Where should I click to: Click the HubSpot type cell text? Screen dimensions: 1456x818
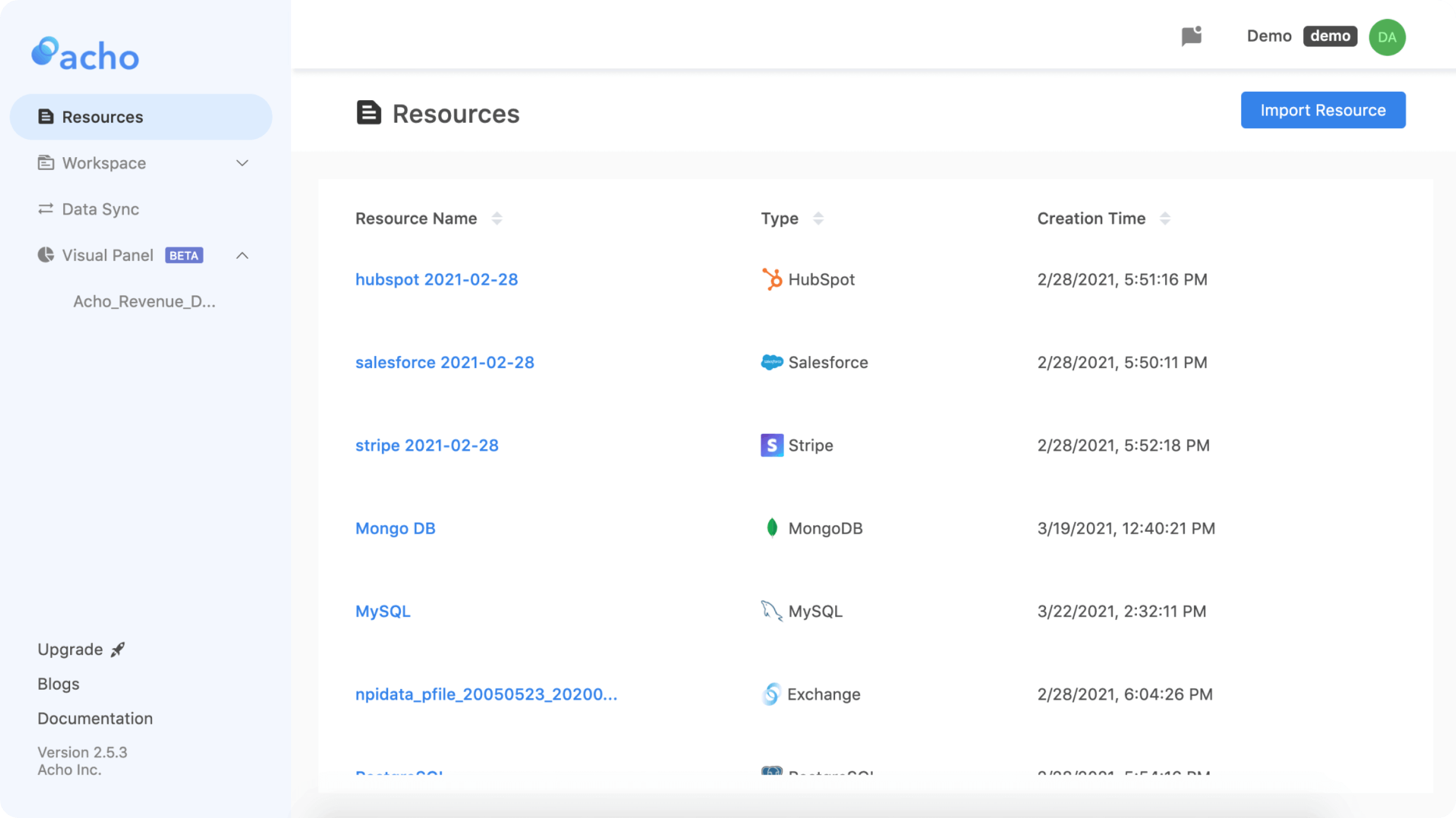[x=821, y=279]
